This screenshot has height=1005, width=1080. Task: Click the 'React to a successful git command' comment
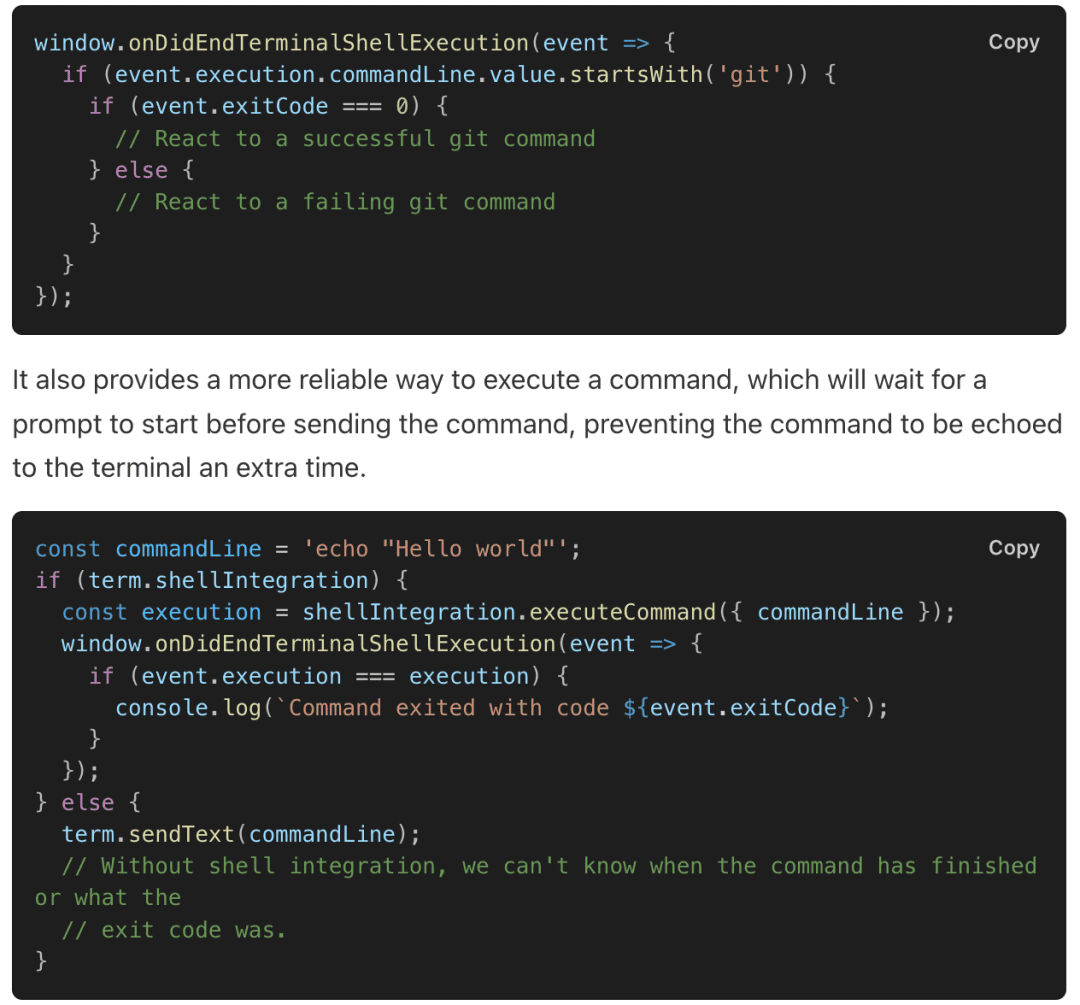[355, 138]
